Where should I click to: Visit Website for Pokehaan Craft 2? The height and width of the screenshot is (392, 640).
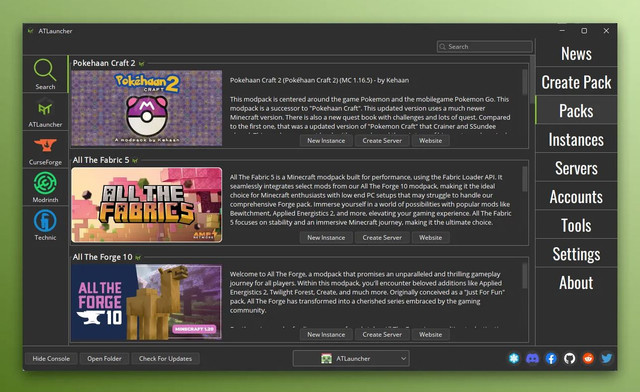tap(430, 140)
